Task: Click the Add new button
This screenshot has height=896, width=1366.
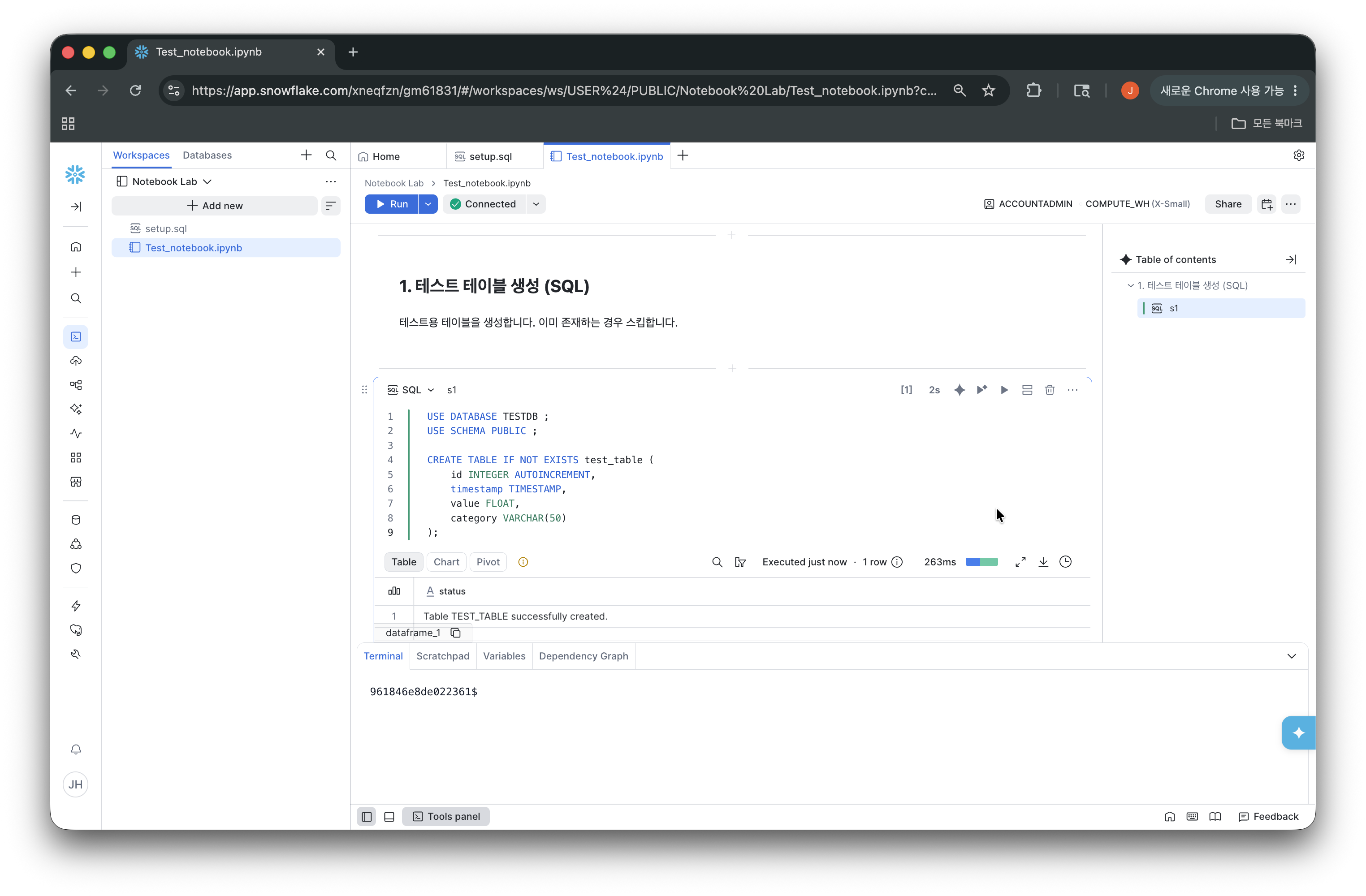Action: pyautogui.click(x=215, y=205)
